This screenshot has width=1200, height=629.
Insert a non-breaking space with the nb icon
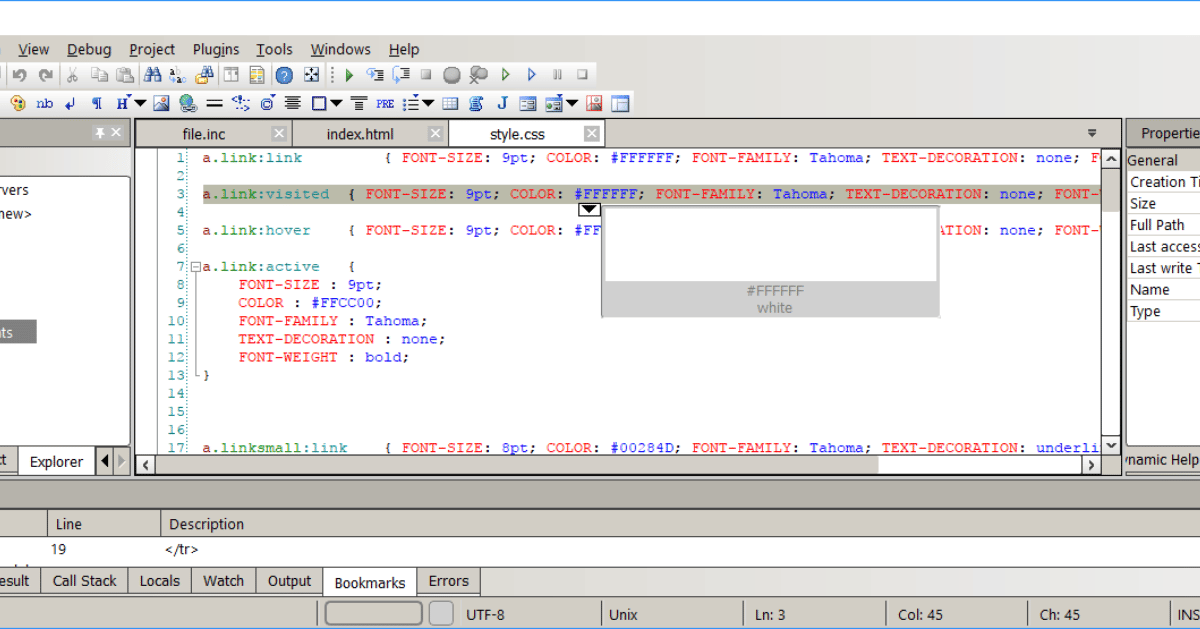coord(45,103)
